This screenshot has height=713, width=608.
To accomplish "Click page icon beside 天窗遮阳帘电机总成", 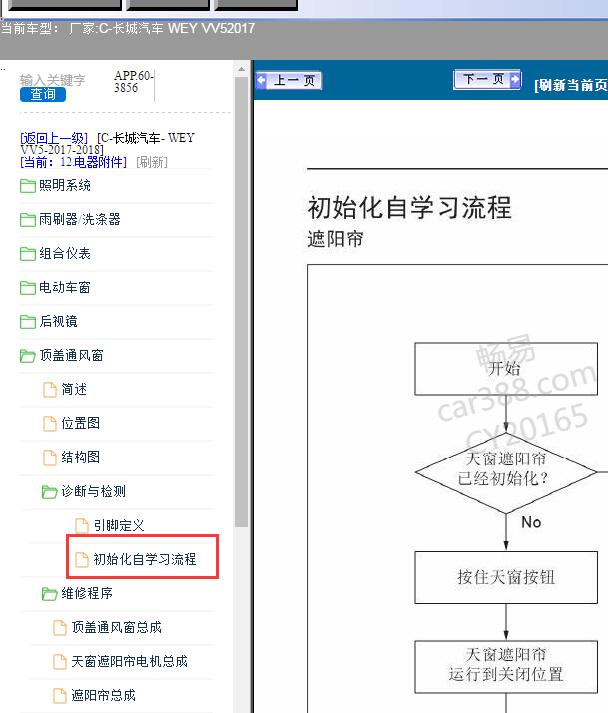I will pos(60,662).
